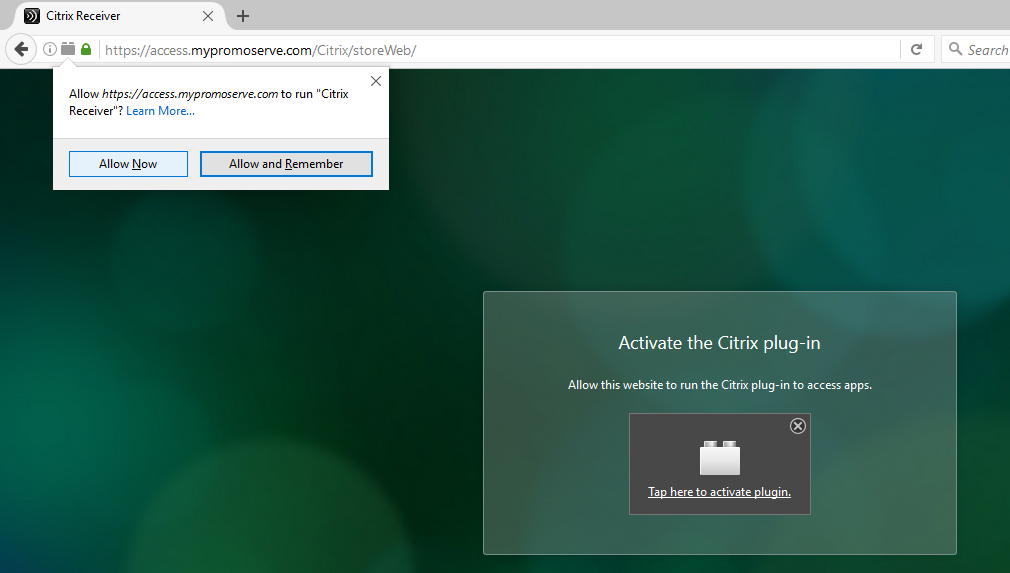Viewport: 1010px width, 573px height.
Task: Click the Search box in toolbar
Action: (x=978, y=50)
